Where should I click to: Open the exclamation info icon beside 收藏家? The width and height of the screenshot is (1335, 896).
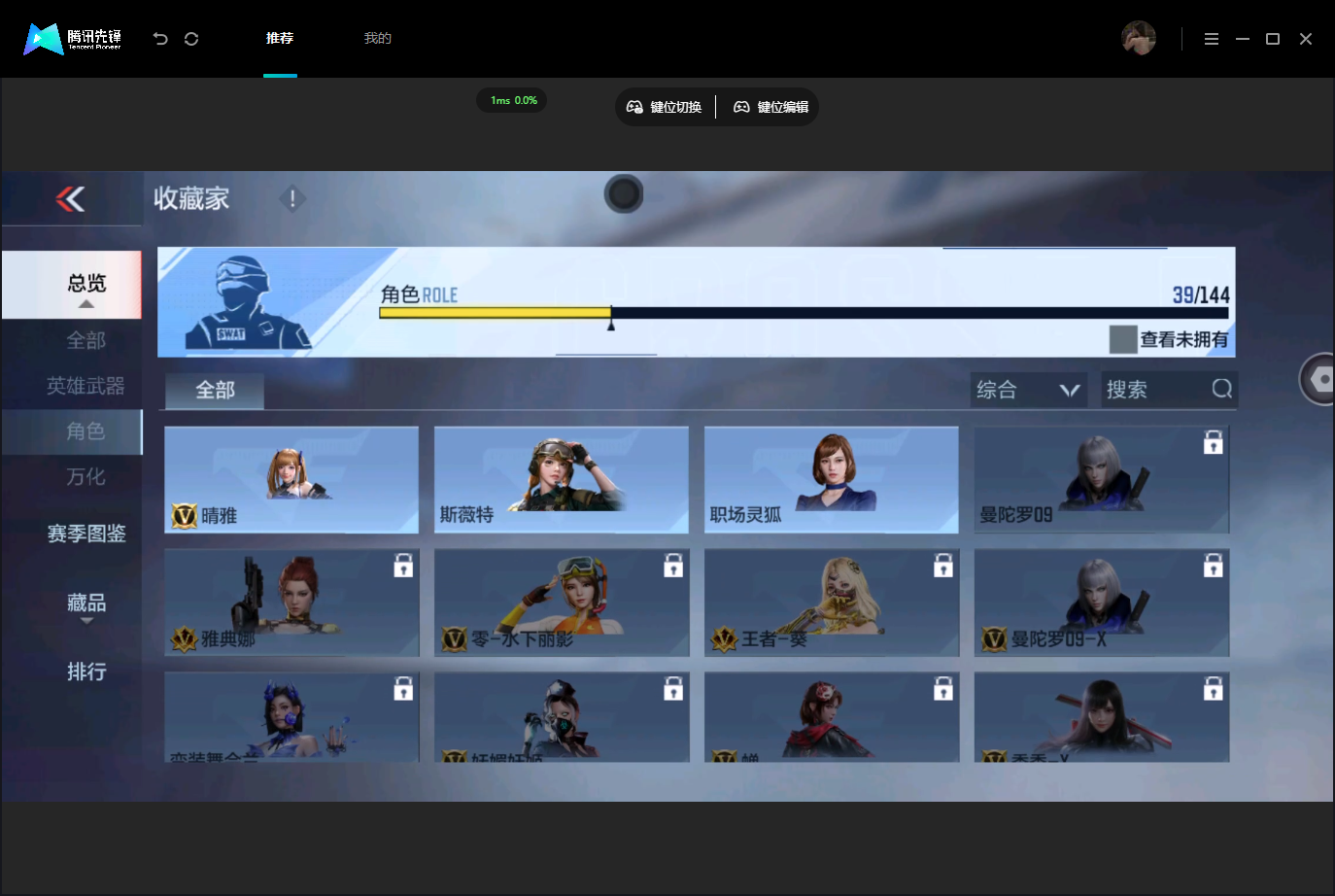click(x=292, y=199)
